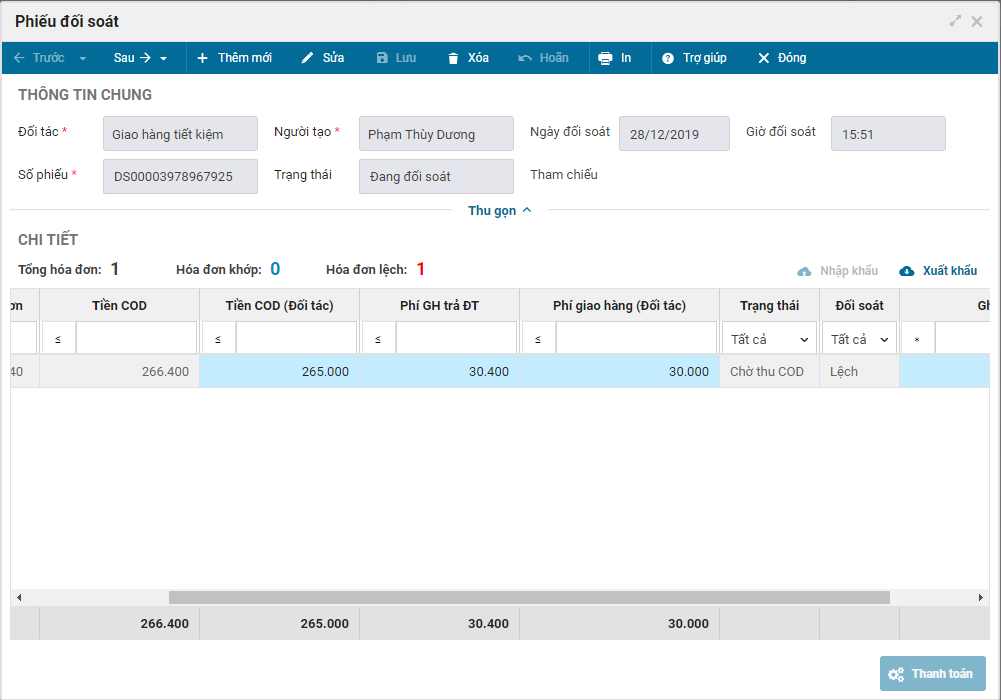The height and width of the screenshot is (700, 1001).
Task: Click the scrollbar right arrow
Action: (981, 597)
